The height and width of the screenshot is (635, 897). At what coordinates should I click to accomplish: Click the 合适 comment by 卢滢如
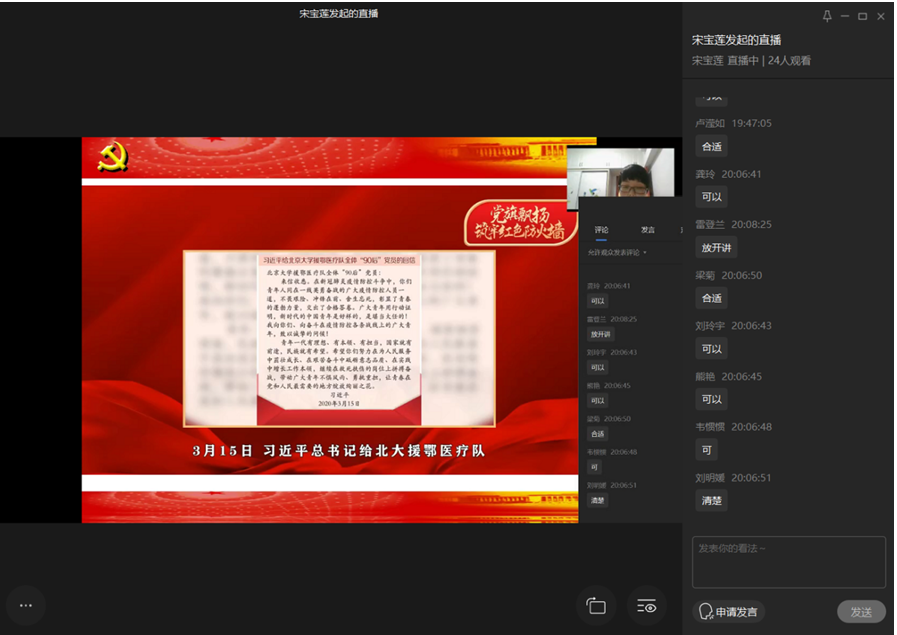(711, 146)
